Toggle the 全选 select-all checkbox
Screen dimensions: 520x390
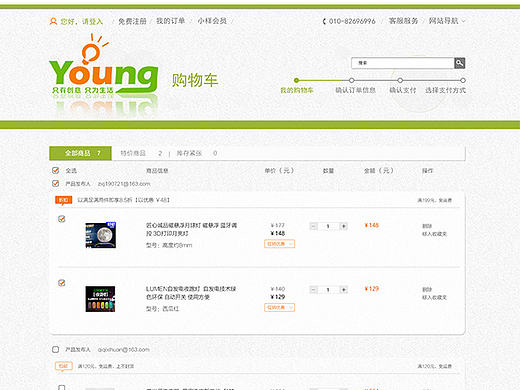pyautogui.click(x=56, y=171)
